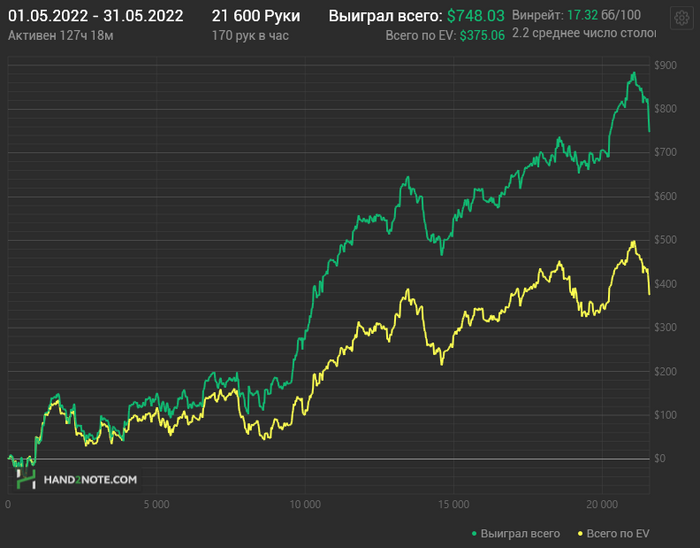Toggle the yellow 'Всего по EV' legend entry
Image resolution: width=700 pixels, height=548 pixels.
click(613, 533)
